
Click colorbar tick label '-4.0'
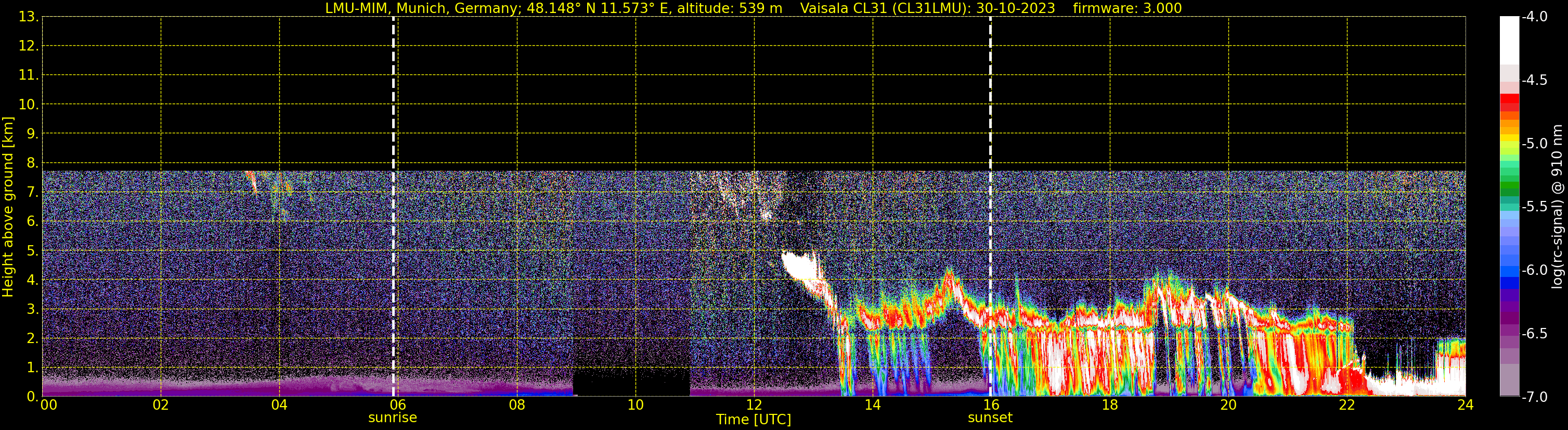click(1534, 17)
